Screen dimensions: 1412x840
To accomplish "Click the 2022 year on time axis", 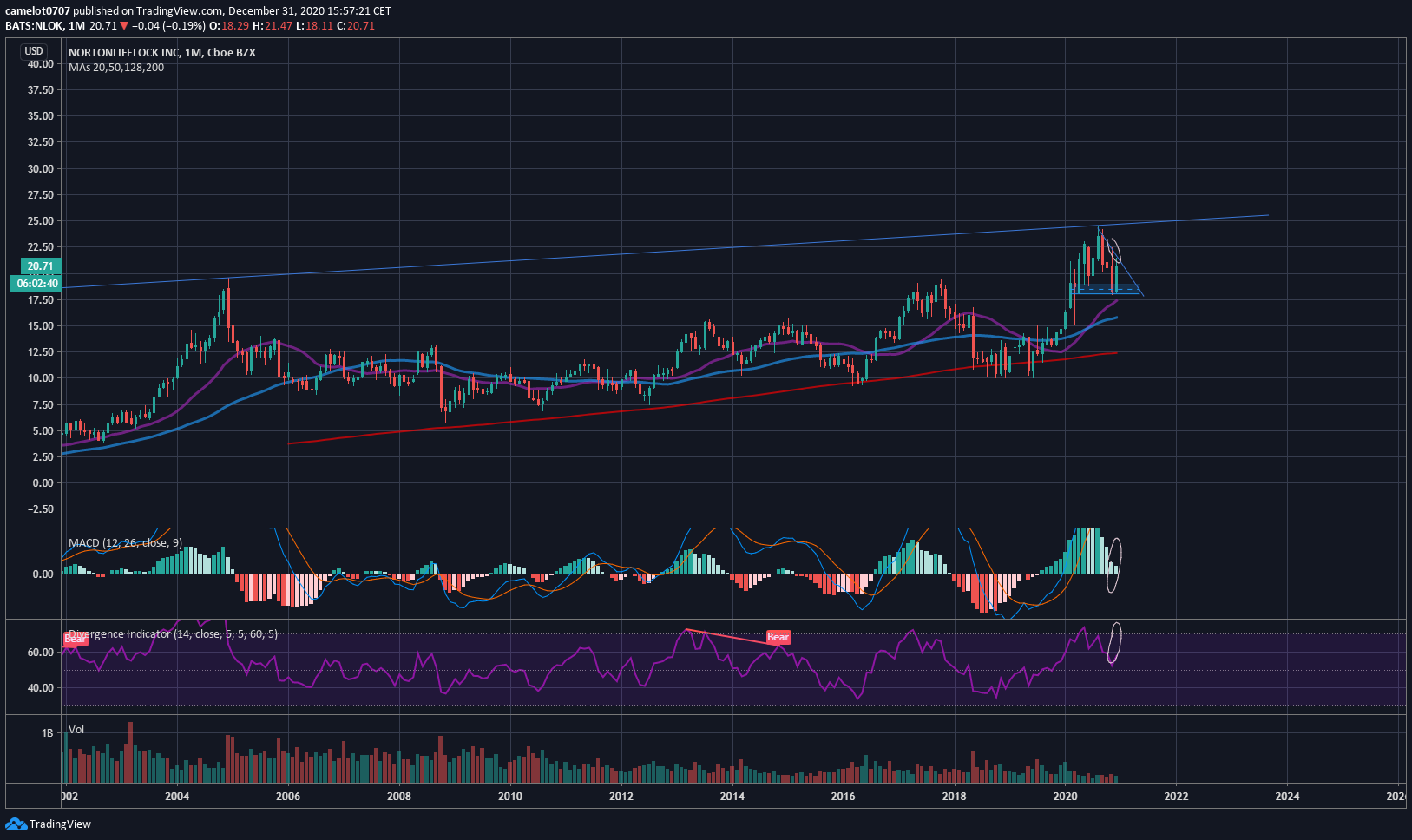I will click(1177, 797).
